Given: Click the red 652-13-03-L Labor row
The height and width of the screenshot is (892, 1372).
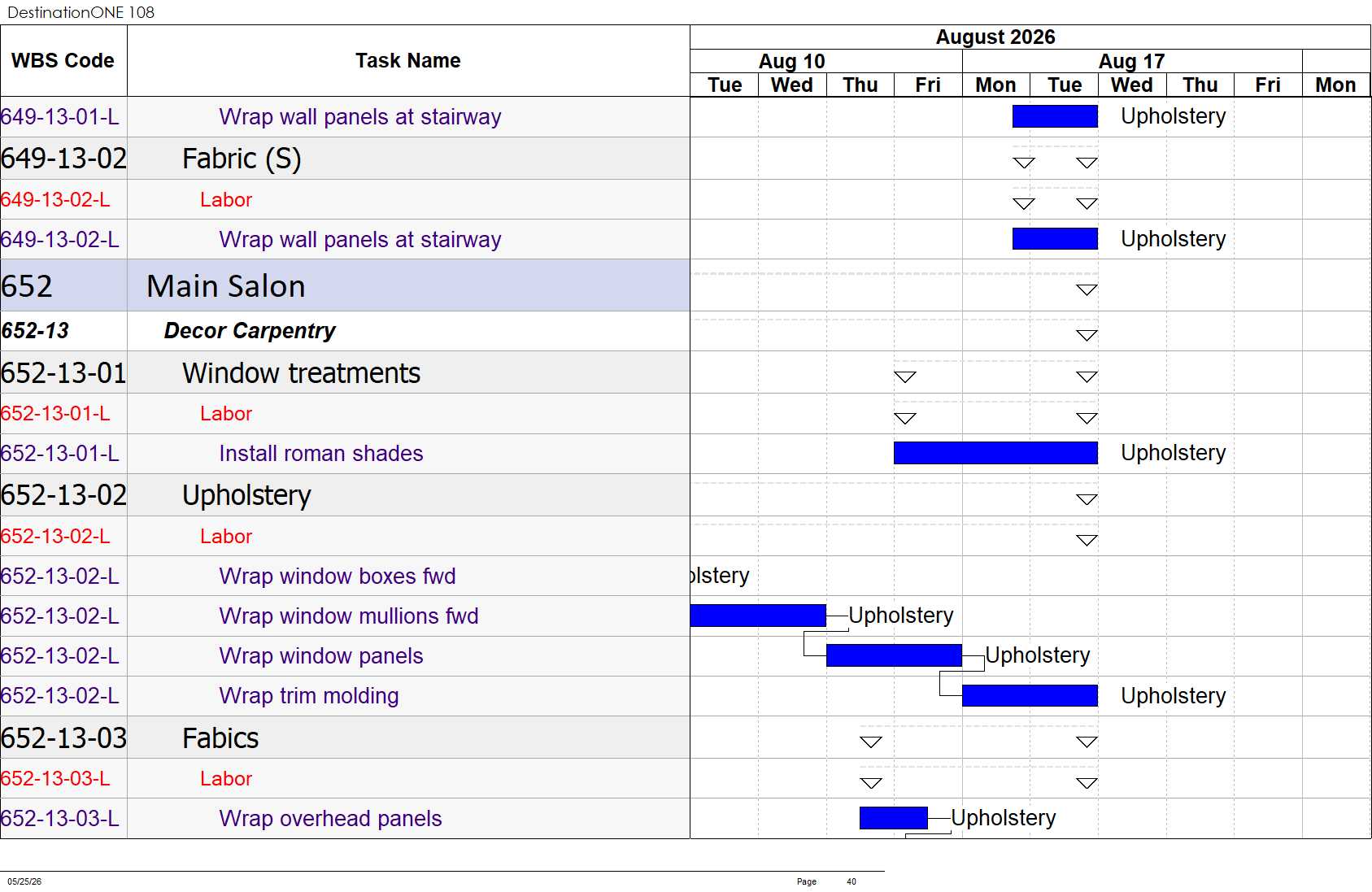Looking at the screenshot, I should pos(345,778).
